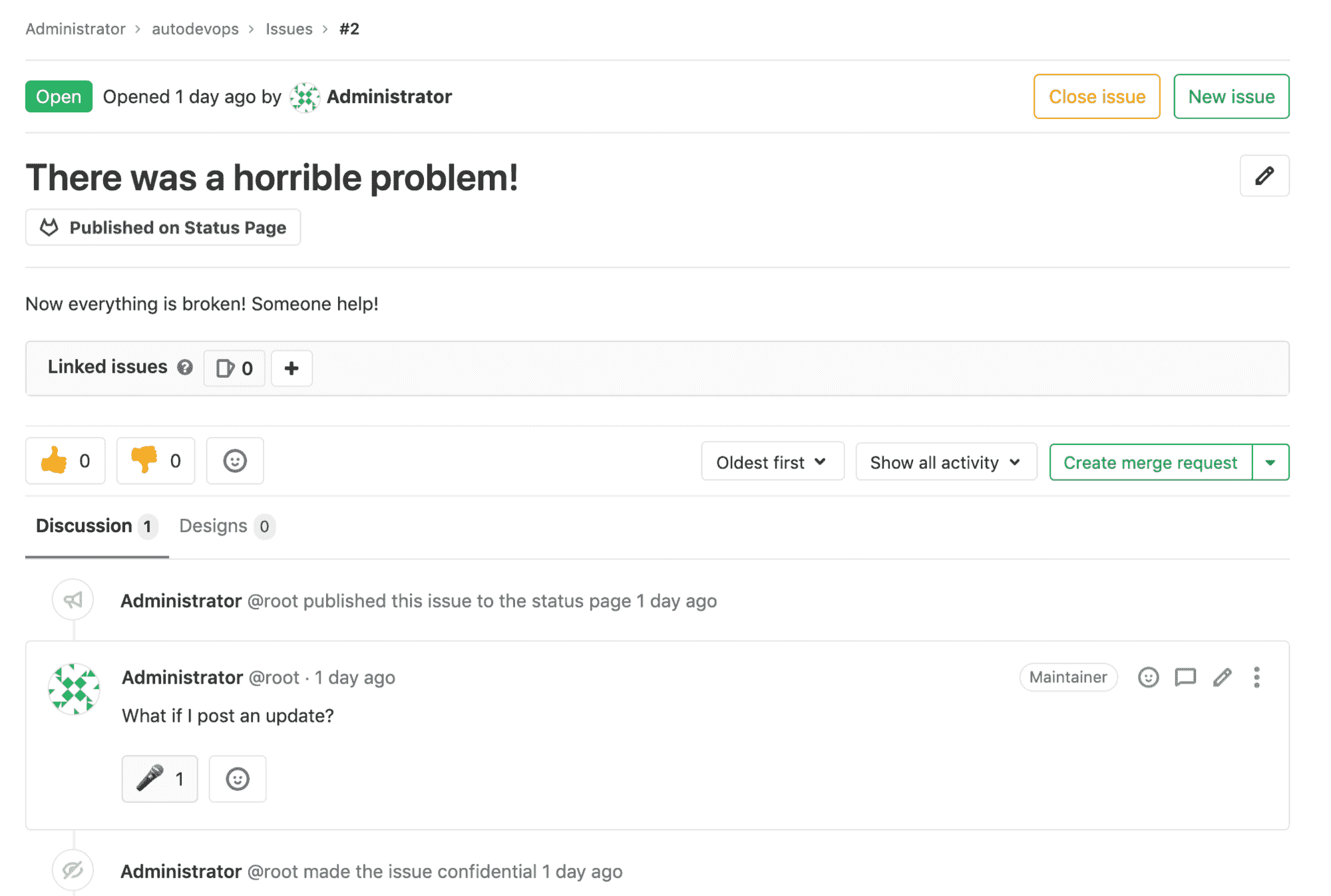Edit the comment using pencil icon

1222,677
